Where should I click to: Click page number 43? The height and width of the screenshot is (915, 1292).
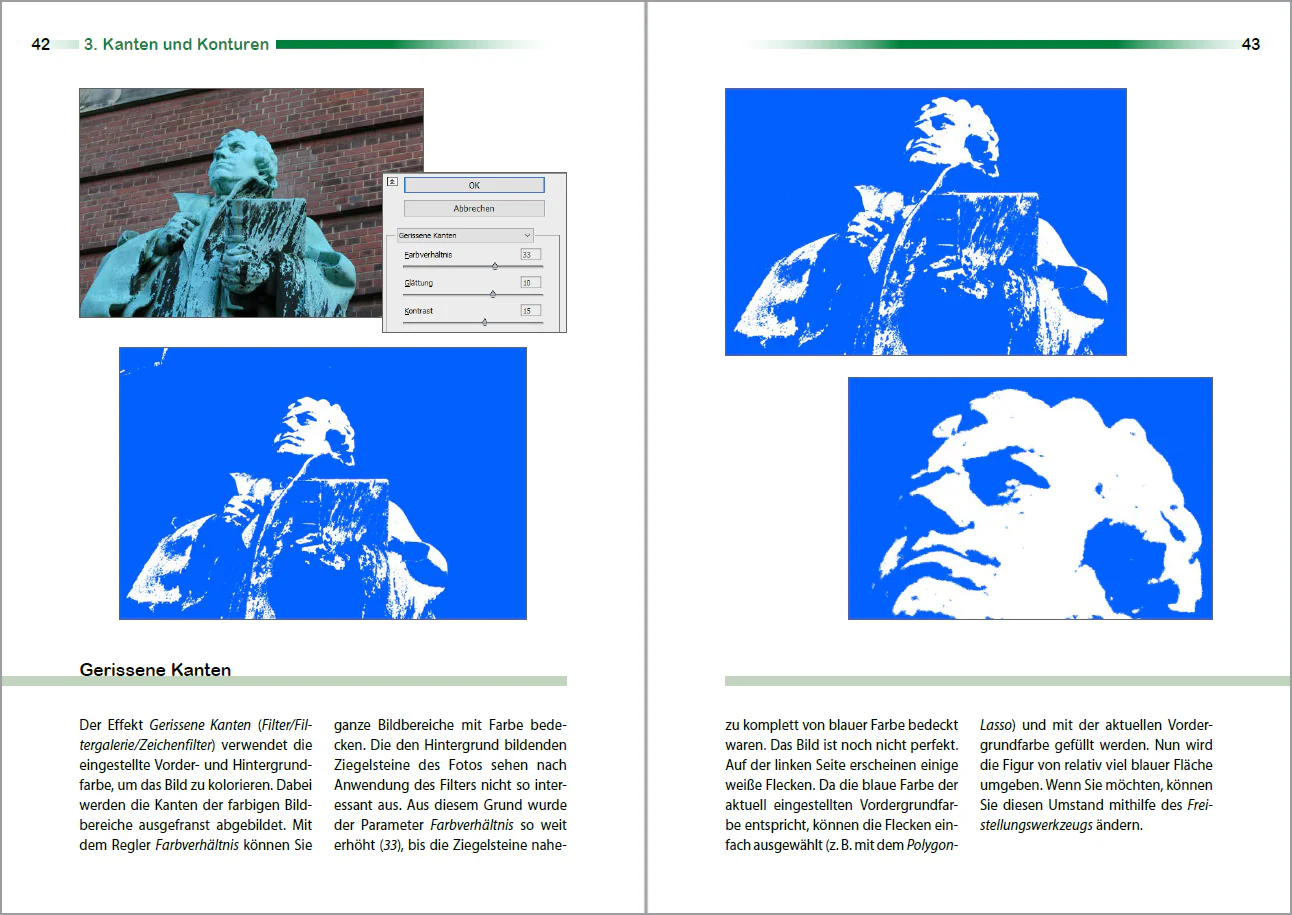click(1251, 44)
